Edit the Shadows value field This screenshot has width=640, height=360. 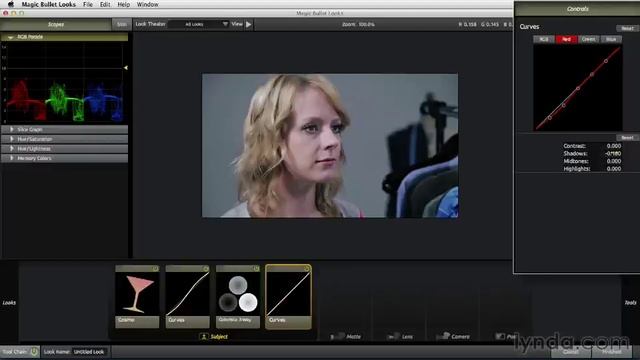[x=613, y=154]
